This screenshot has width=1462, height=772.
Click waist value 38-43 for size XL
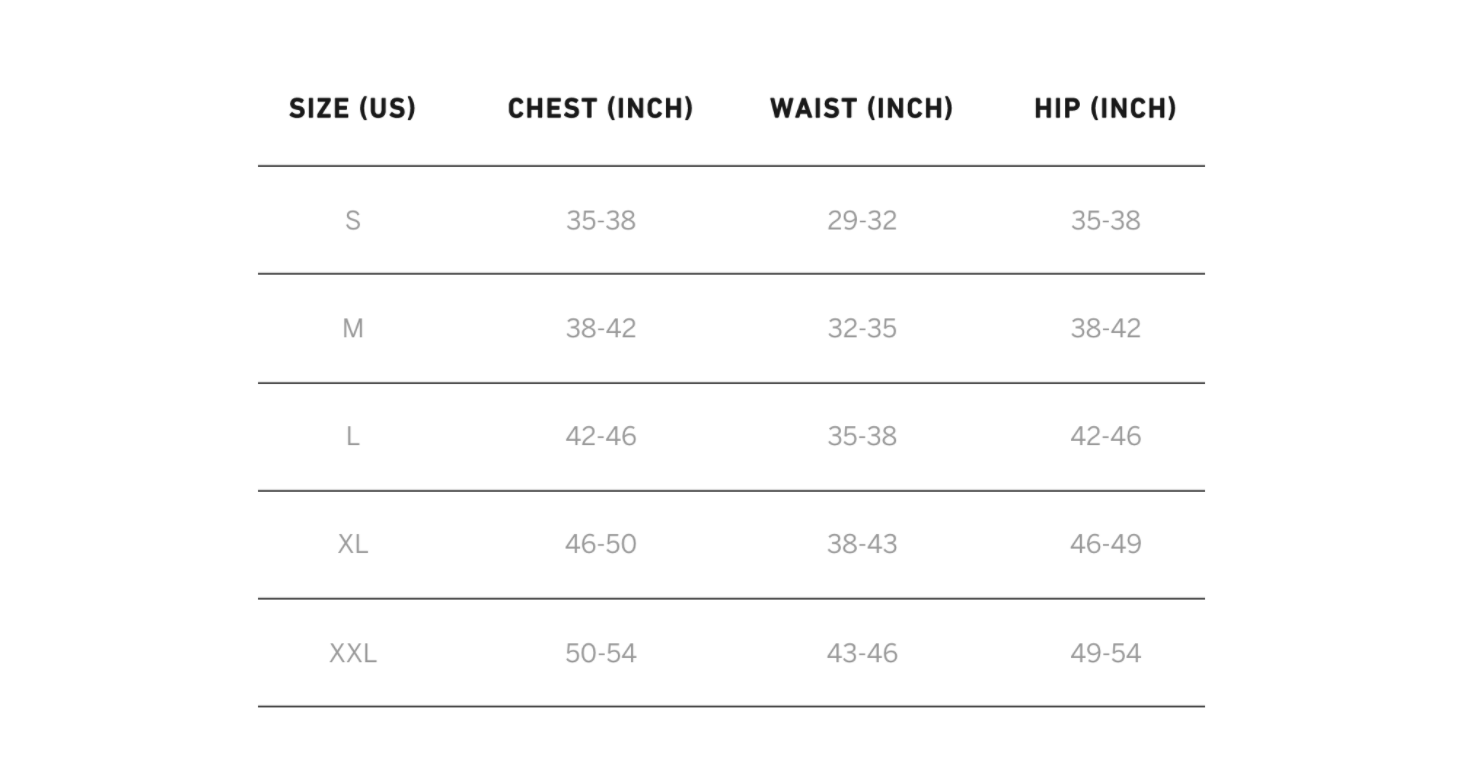pyautogui.click(x=861, y=544)
